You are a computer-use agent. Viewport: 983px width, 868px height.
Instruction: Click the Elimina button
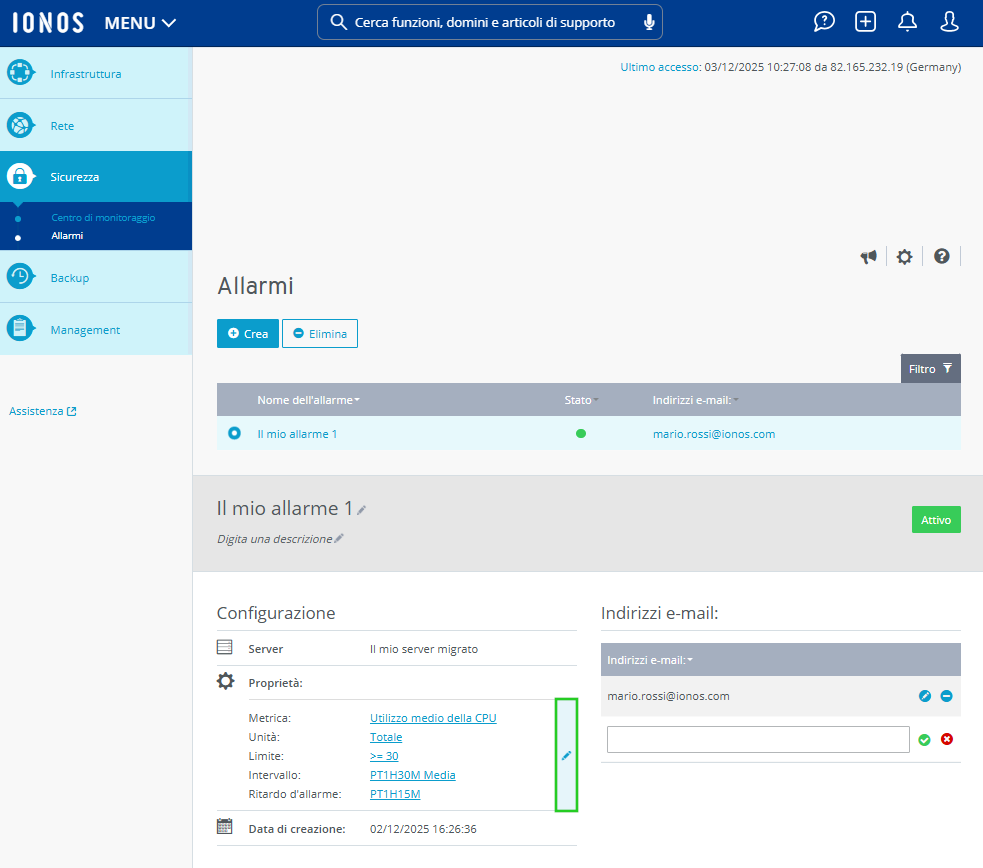[x=320, y=334]
